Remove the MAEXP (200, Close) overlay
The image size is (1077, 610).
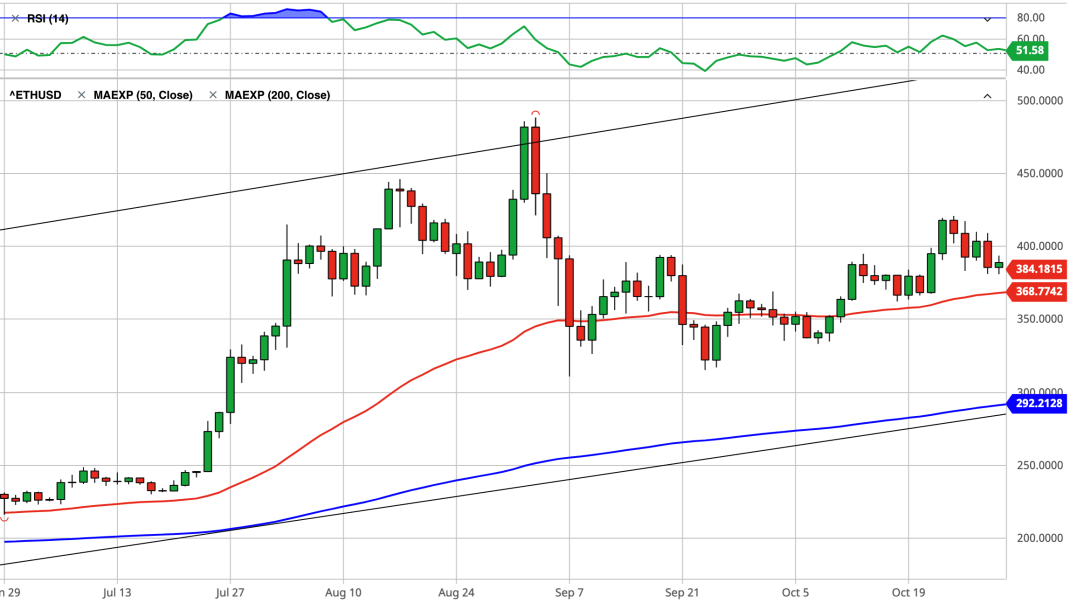click(x=213, y=95)
